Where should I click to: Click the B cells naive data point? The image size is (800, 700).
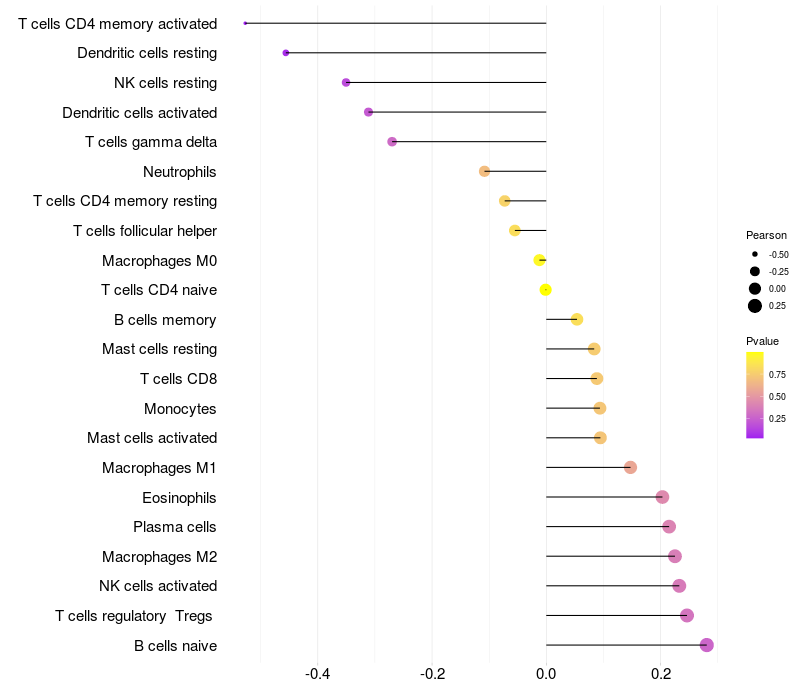pos(707,645)
